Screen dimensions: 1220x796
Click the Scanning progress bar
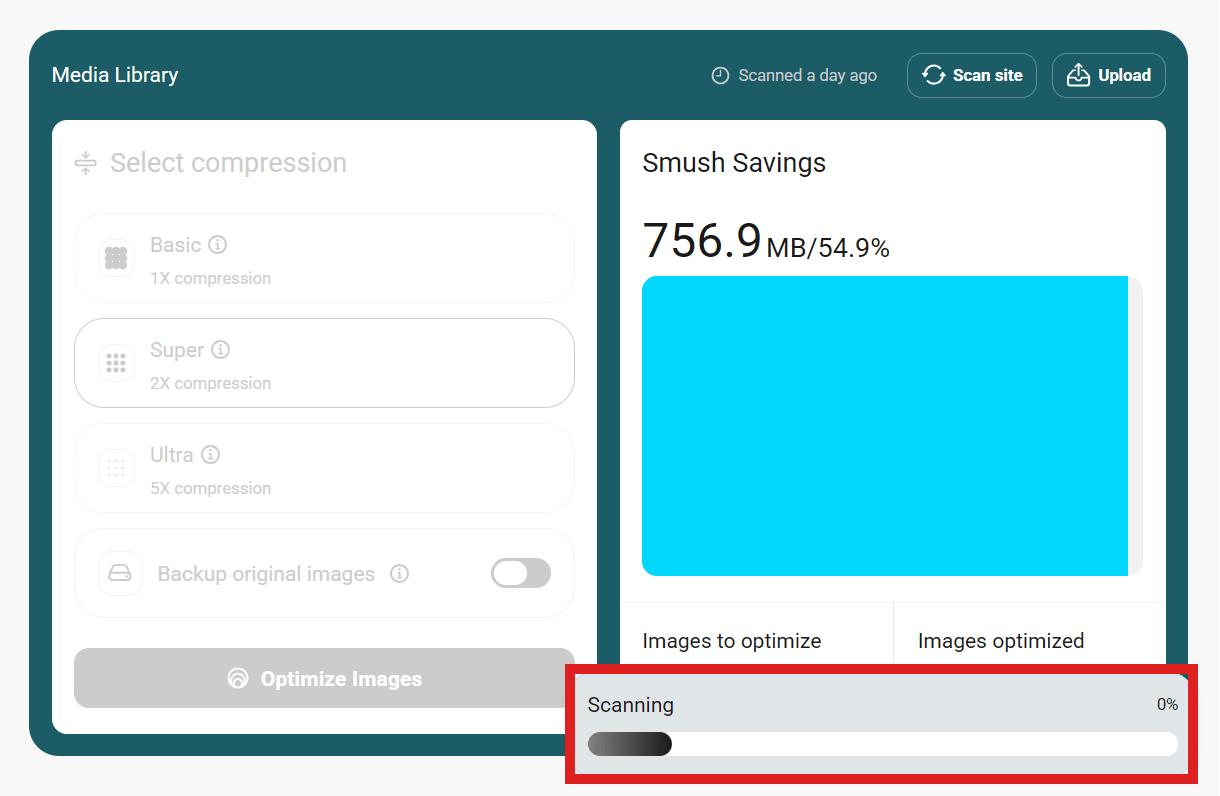(x=883, y=744)
